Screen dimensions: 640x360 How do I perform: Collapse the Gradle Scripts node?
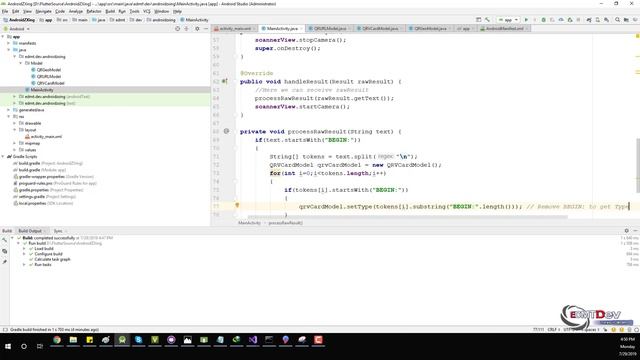[3, 157]
